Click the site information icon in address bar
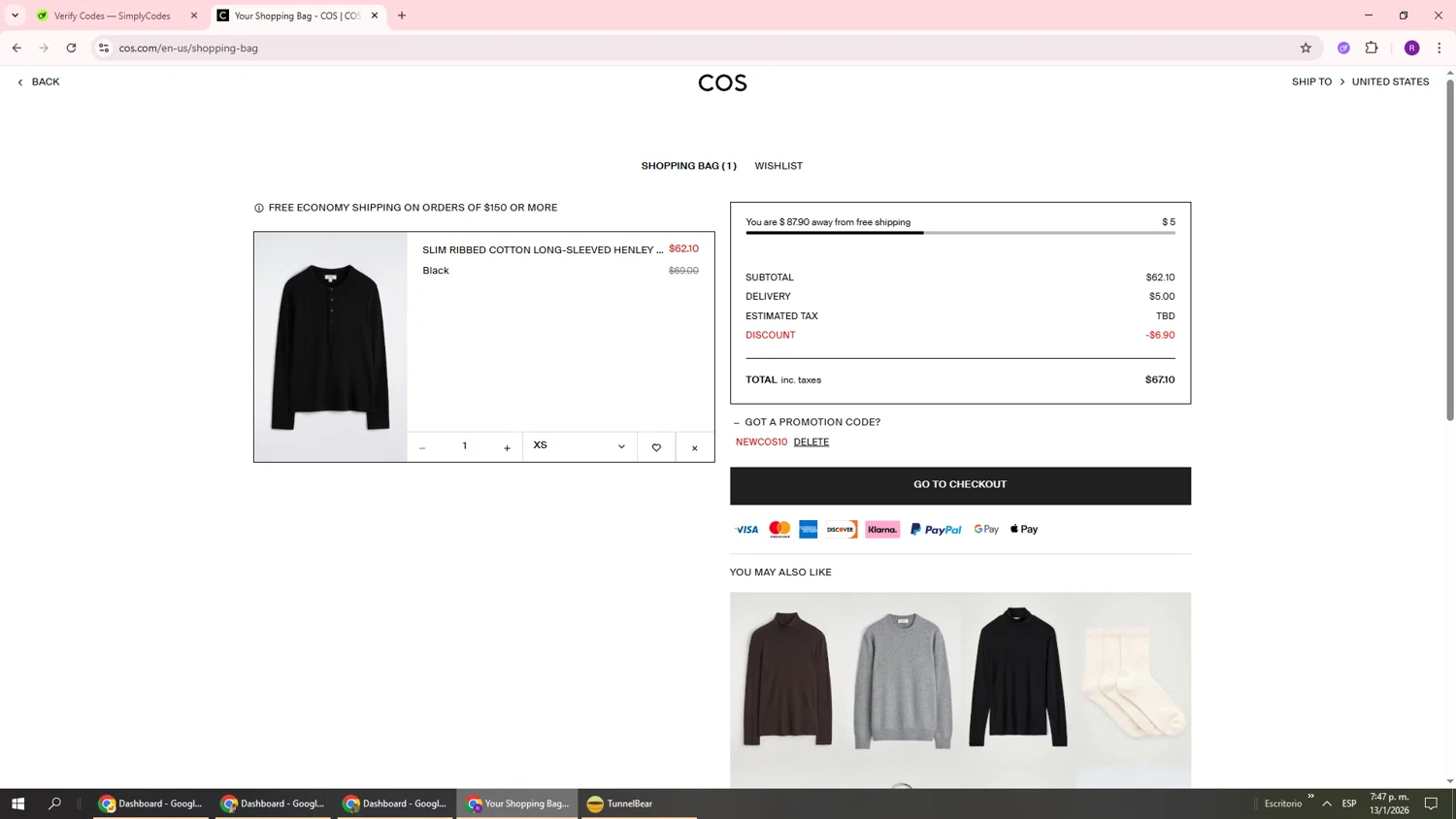Screen dimensions: 1456x819 [x=104, y=48]
